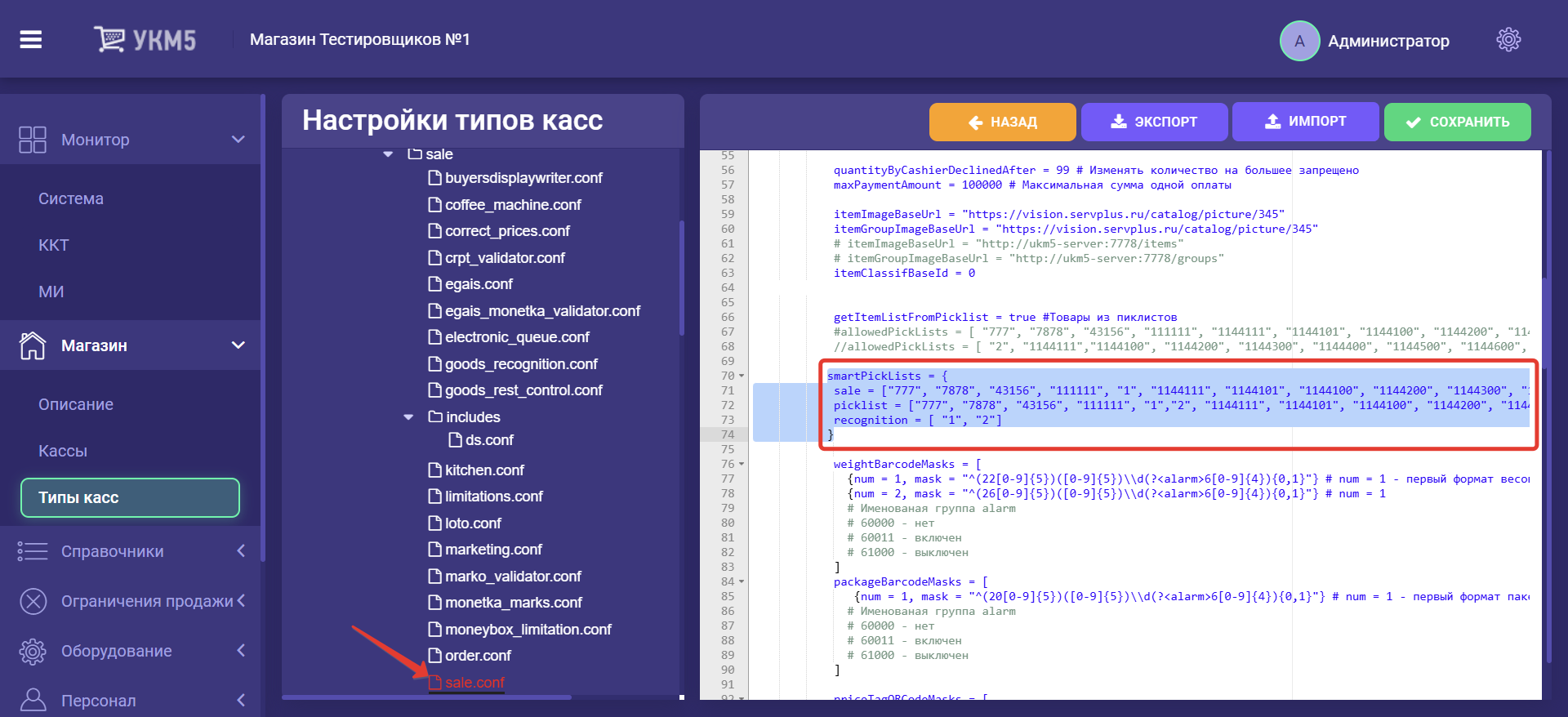1568x717 pixels.
Task: Open the МИ menu item
Action: click(51, 292)
